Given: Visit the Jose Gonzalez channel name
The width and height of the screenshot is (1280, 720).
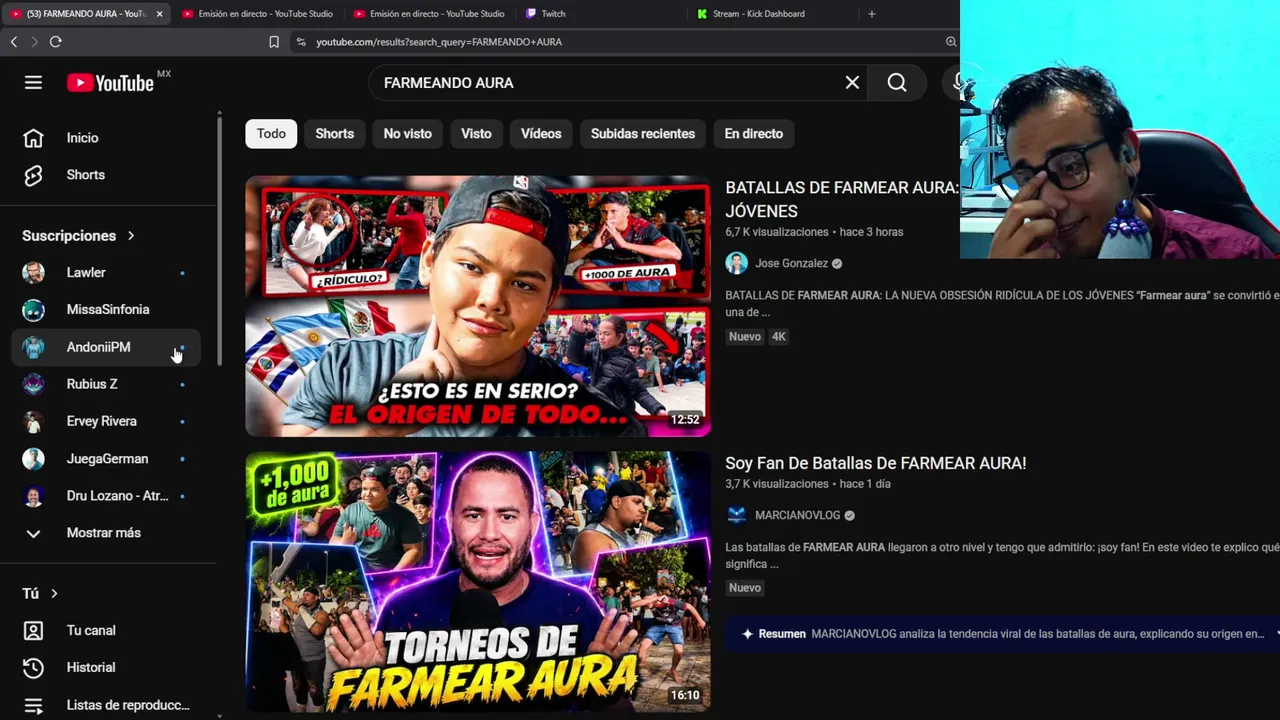Looking at the screenshot, I should click(791, 264).
